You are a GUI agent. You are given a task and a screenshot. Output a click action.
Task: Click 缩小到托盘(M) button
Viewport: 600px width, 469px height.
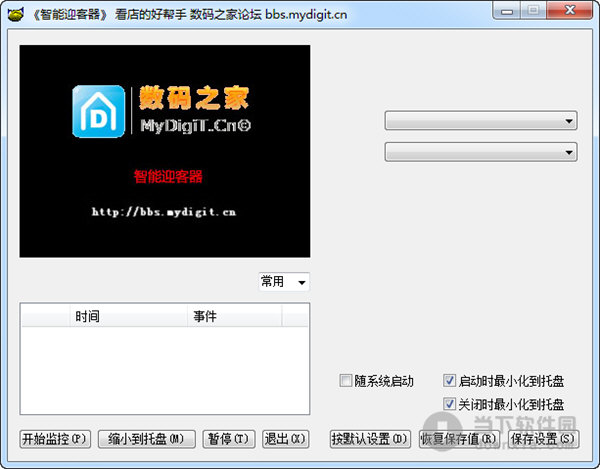coord(147,439)
